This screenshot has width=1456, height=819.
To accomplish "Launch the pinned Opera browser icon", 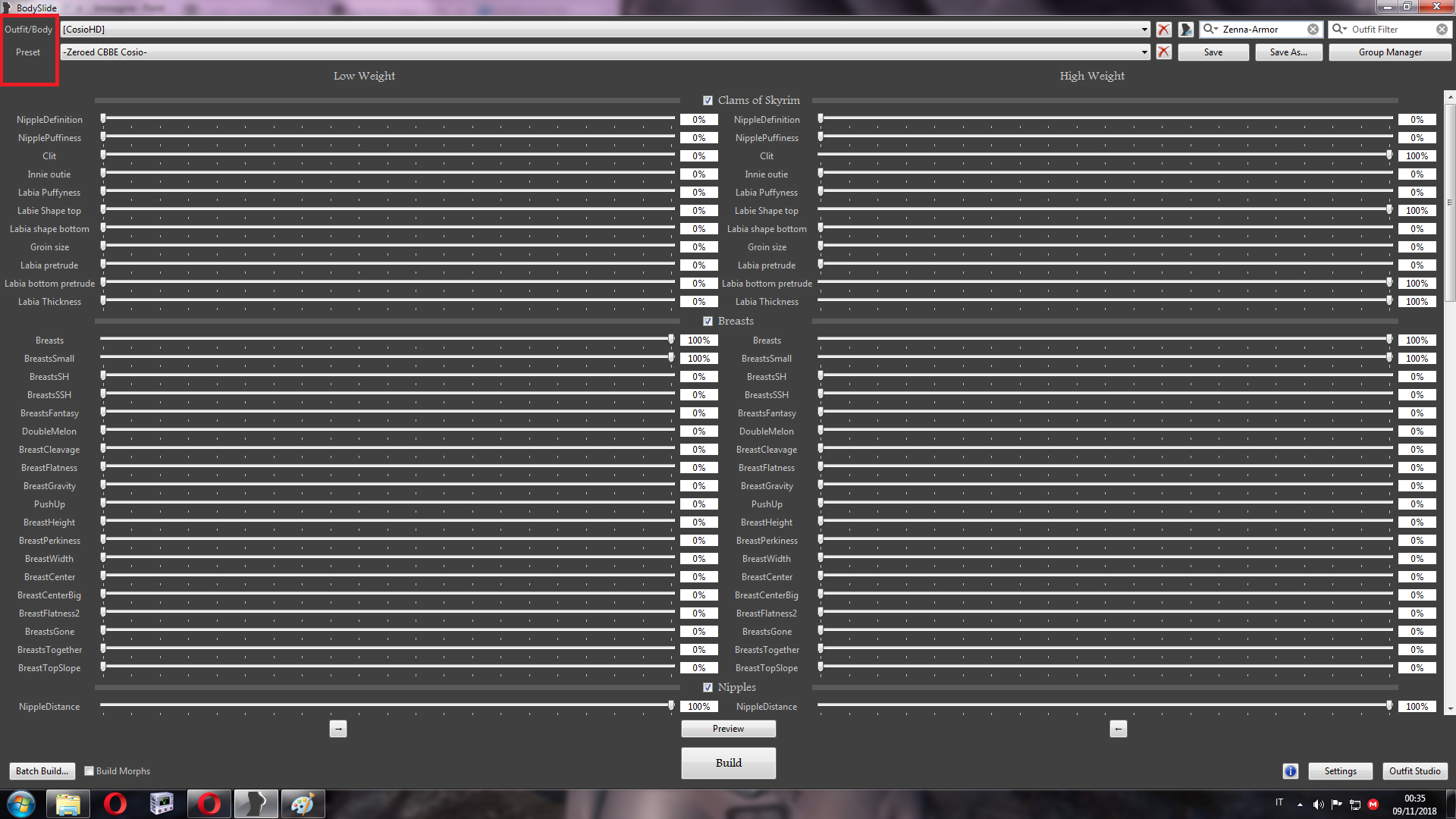I will [x=115, y=804].
